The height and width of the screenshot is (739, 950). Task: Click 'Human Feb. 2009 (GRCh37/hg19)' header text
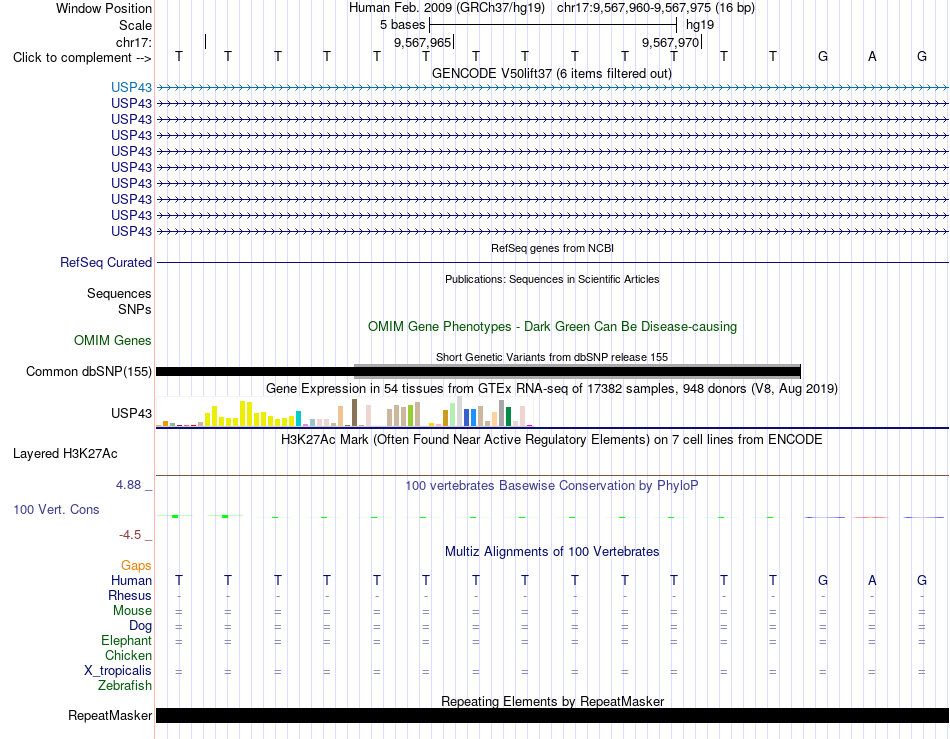(x=447, y=8)
